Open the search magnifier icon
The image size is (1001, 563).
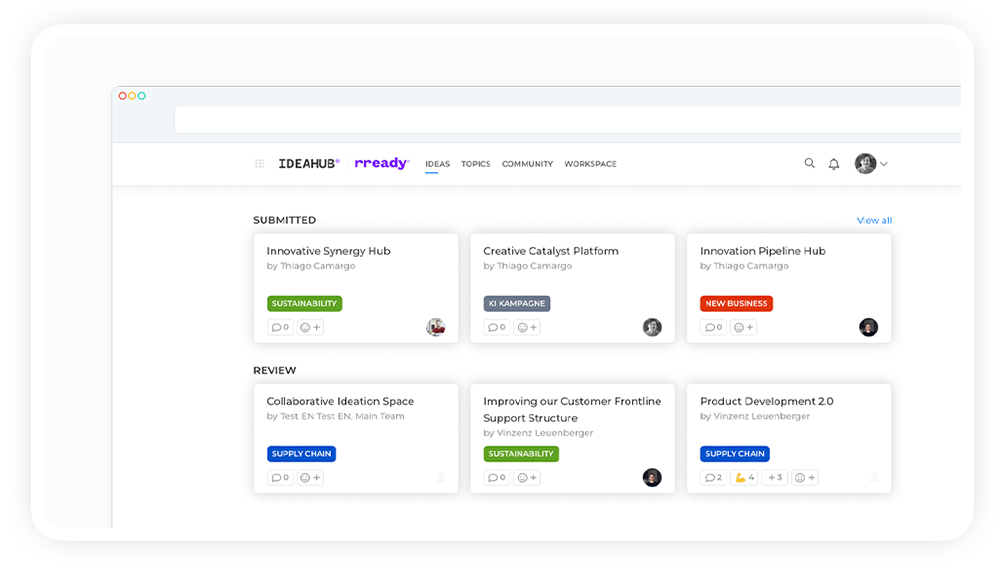tap(809, 163)
